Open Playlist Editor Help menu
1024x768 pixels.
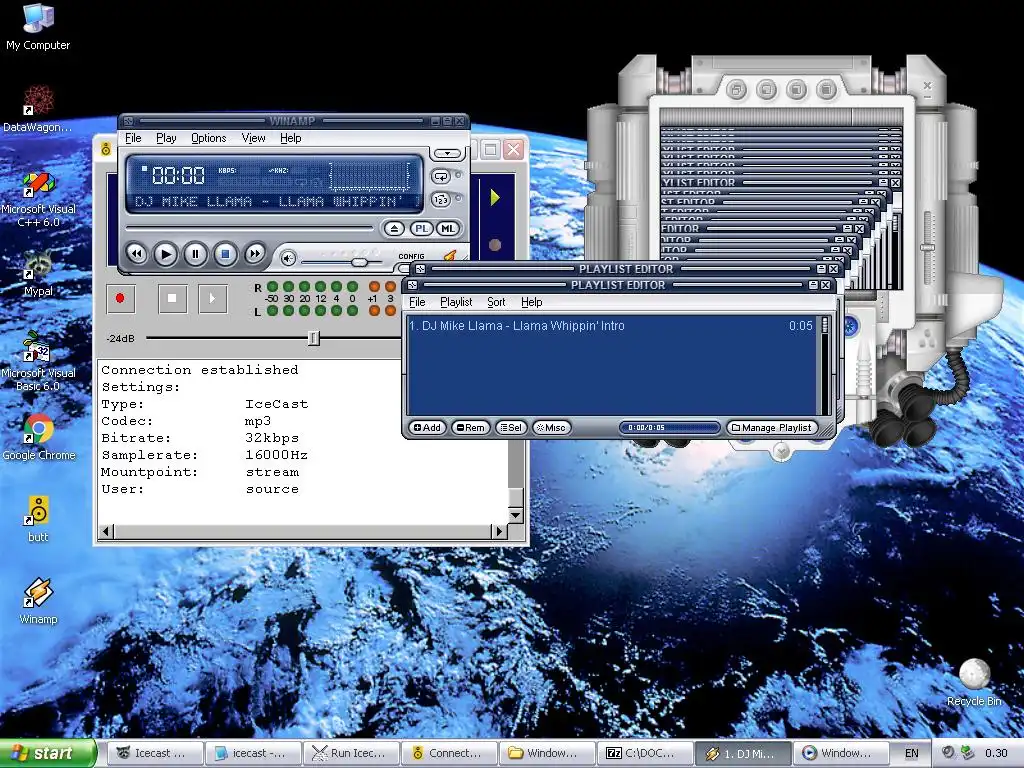(532, 302)
